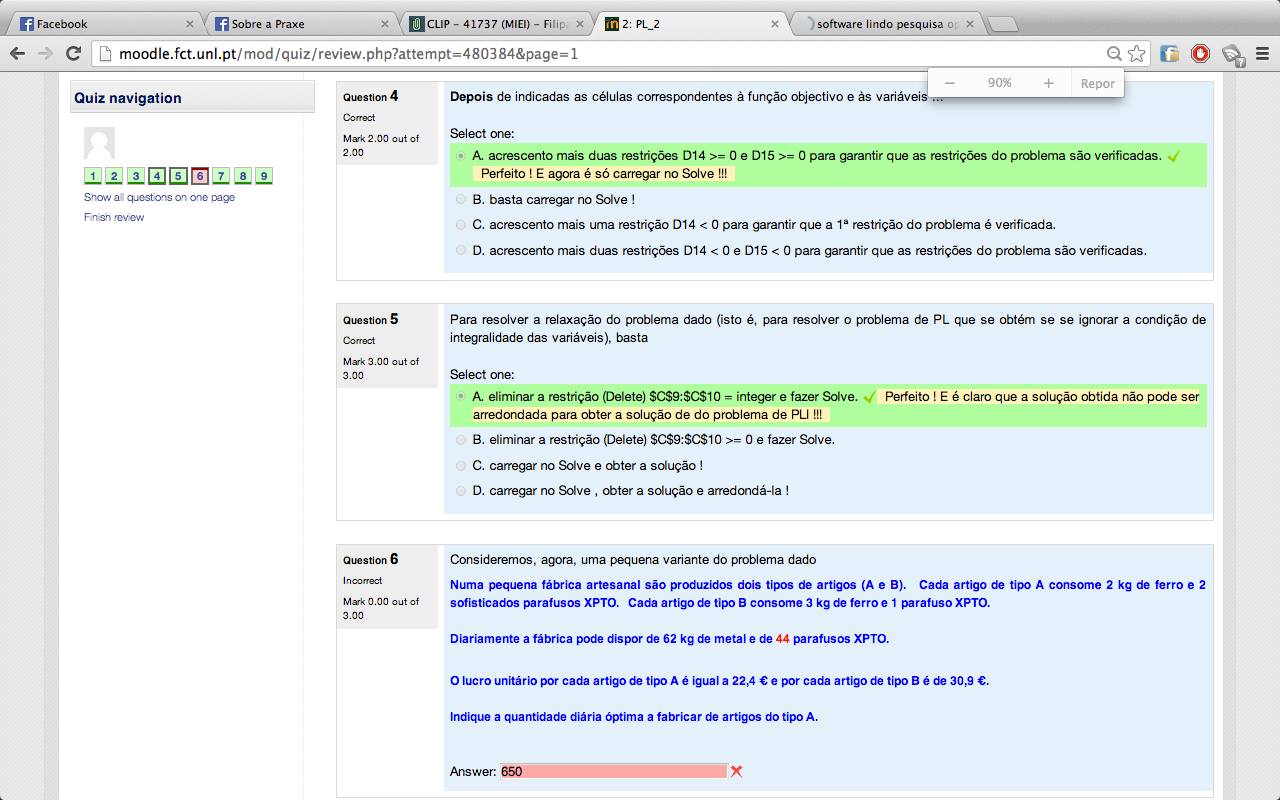Viewport: 1280px width, 800px height.
Task: Click the zoom magnifier icon in address bar
Action: [1114, 54]
